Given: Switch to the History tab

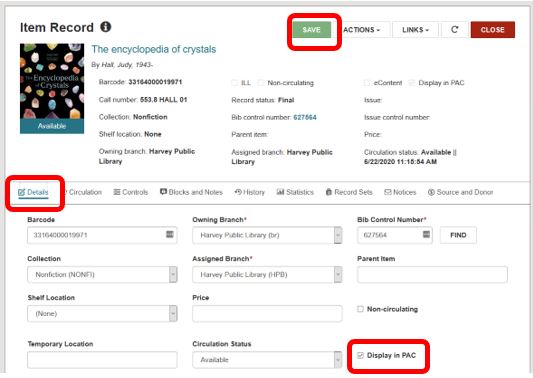Looking at the screenshot, I should 250,192.
